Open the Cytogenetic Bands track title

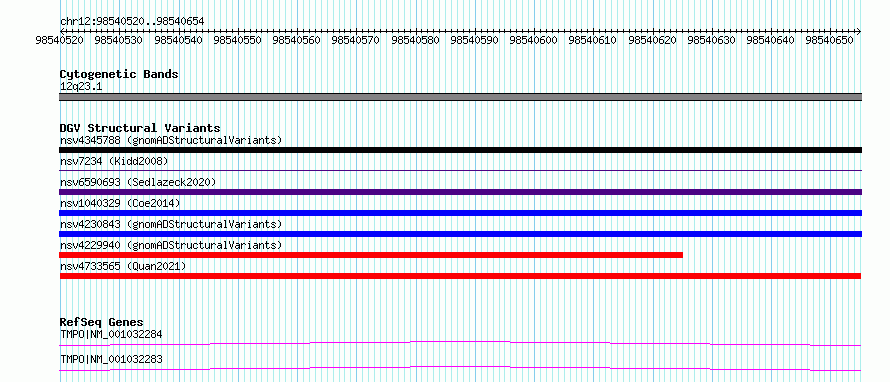pos(119,74)
